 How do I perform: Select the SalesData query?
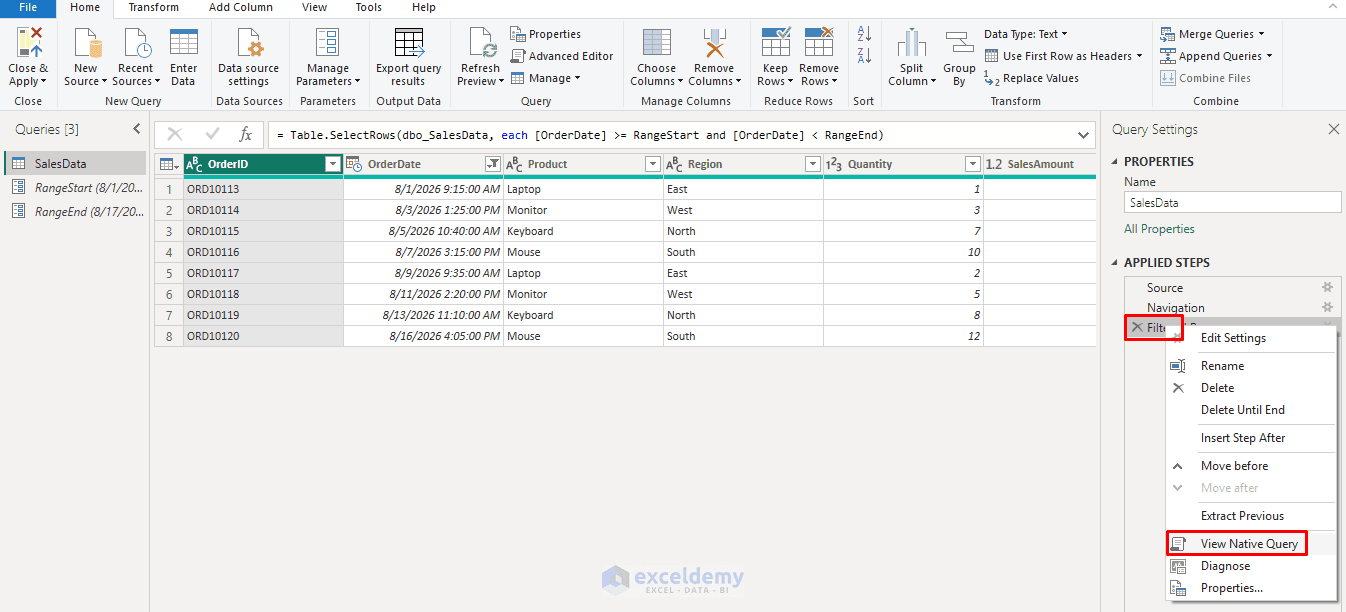tap(75, 163)
